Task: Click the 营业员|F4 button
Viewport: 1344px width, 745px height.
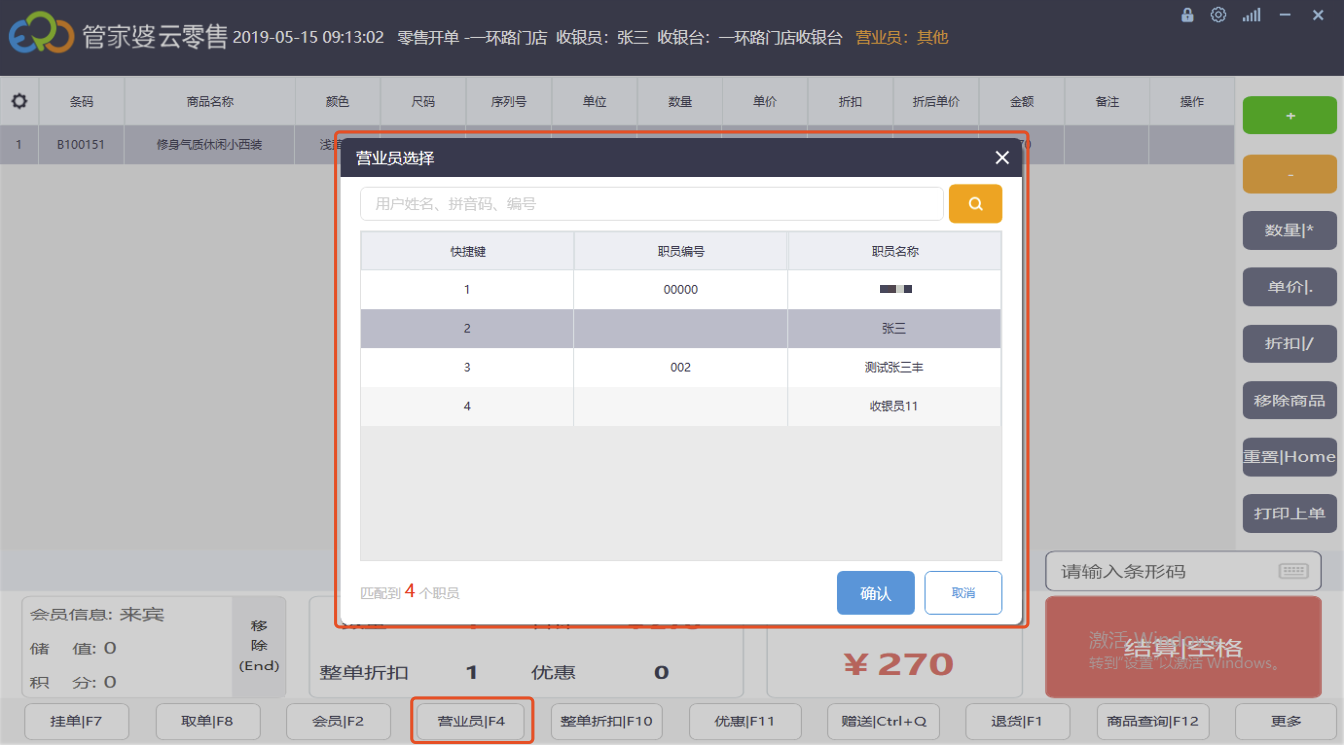Action: coord(472,721)
